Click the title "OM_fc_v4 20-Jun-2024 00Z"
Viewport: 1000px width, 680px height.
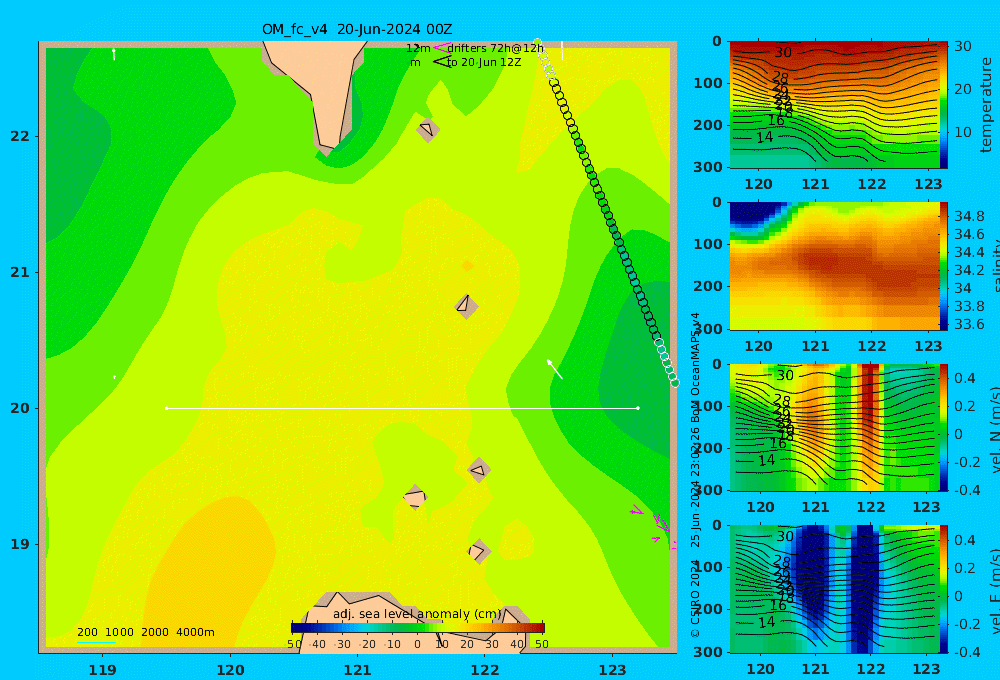[x=357, y=29]
